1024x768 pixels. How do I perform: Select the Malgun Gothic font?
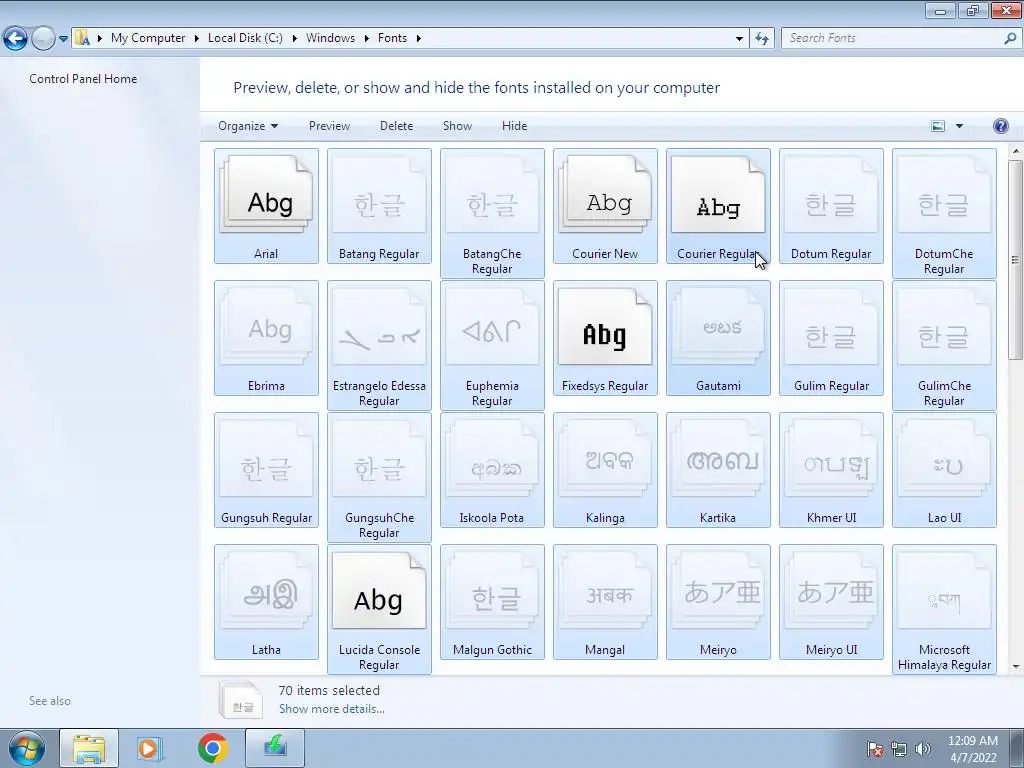492,601
